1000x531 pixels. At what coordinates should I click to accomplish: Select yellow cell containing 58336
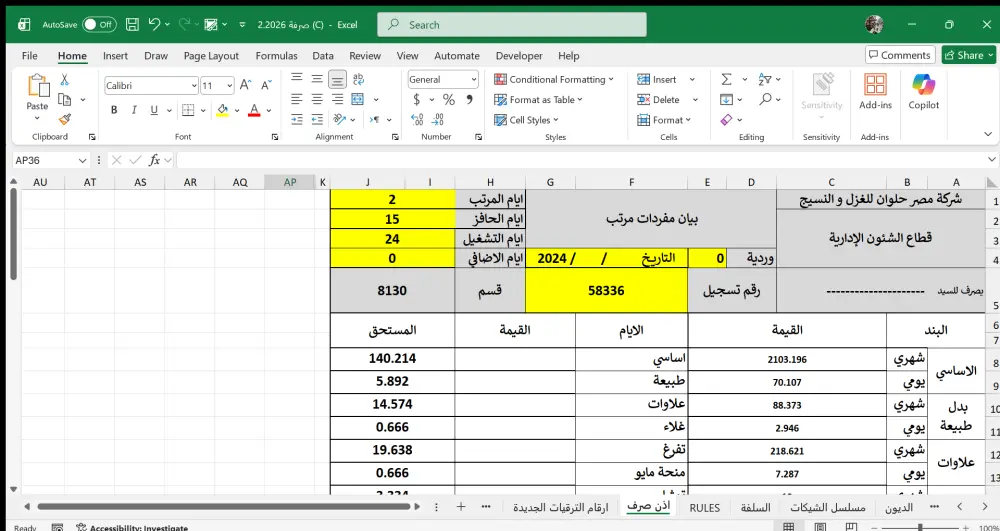[x=607, y=291]
